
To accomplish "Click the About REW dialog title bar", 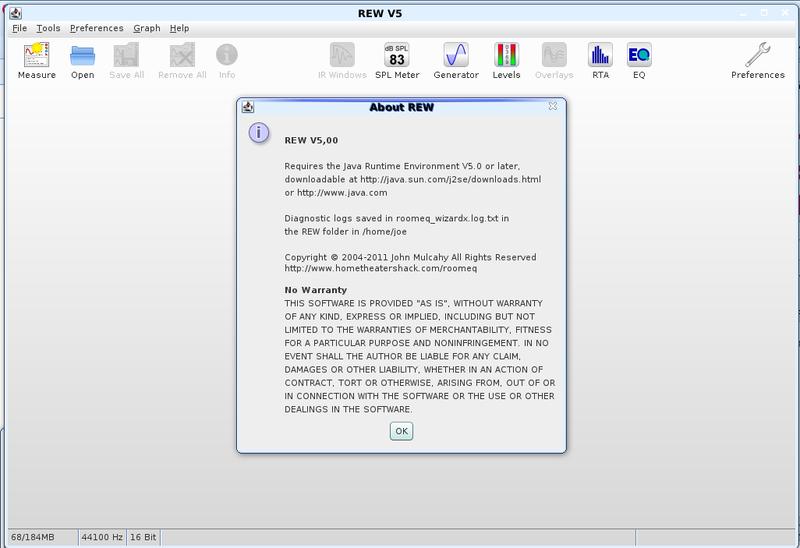I will pos(402,107).
